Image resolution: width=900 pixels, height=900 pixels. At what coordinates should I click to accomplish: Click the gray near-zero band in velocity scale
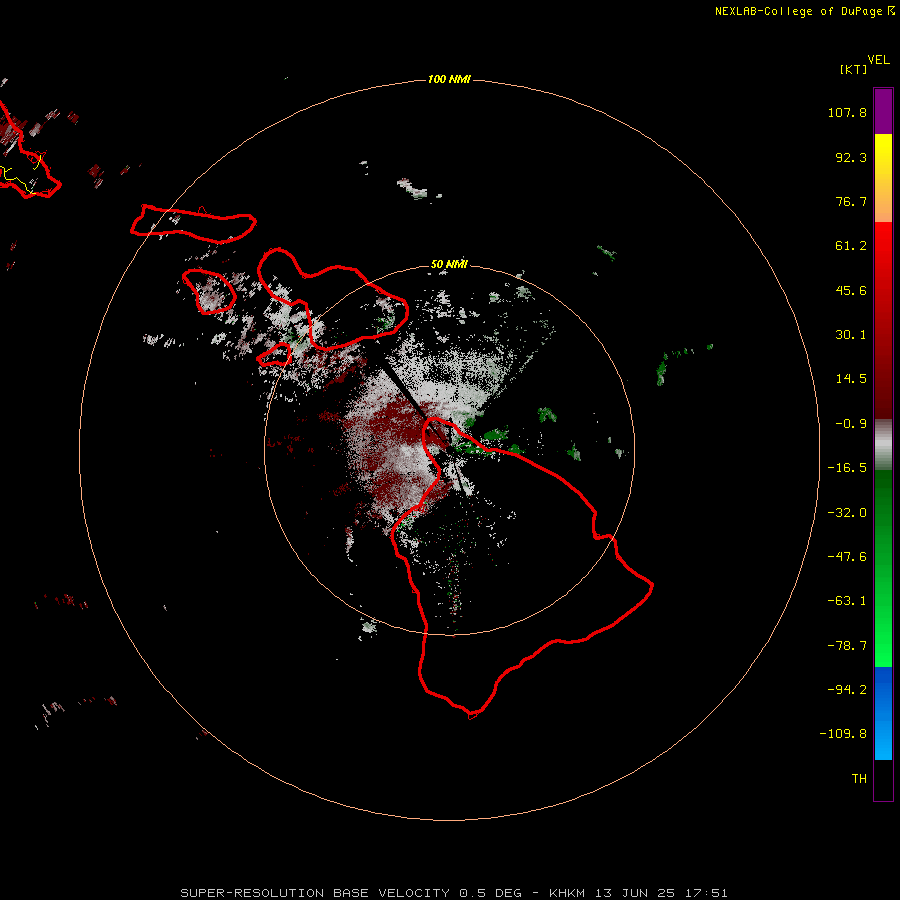[883, 445]
